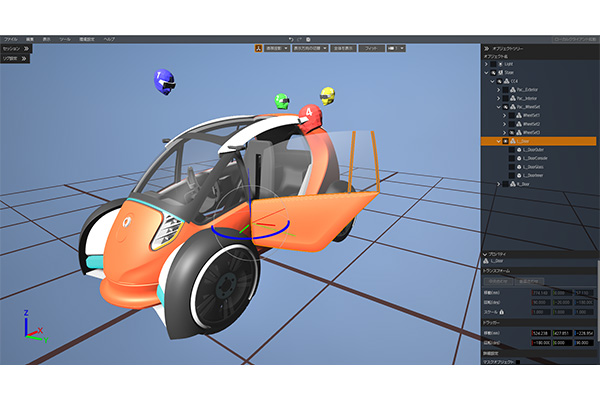Screen dimensions: 600x400
Task: Click the L_DoorOuter mesh icon
Action: coord(519,150)
